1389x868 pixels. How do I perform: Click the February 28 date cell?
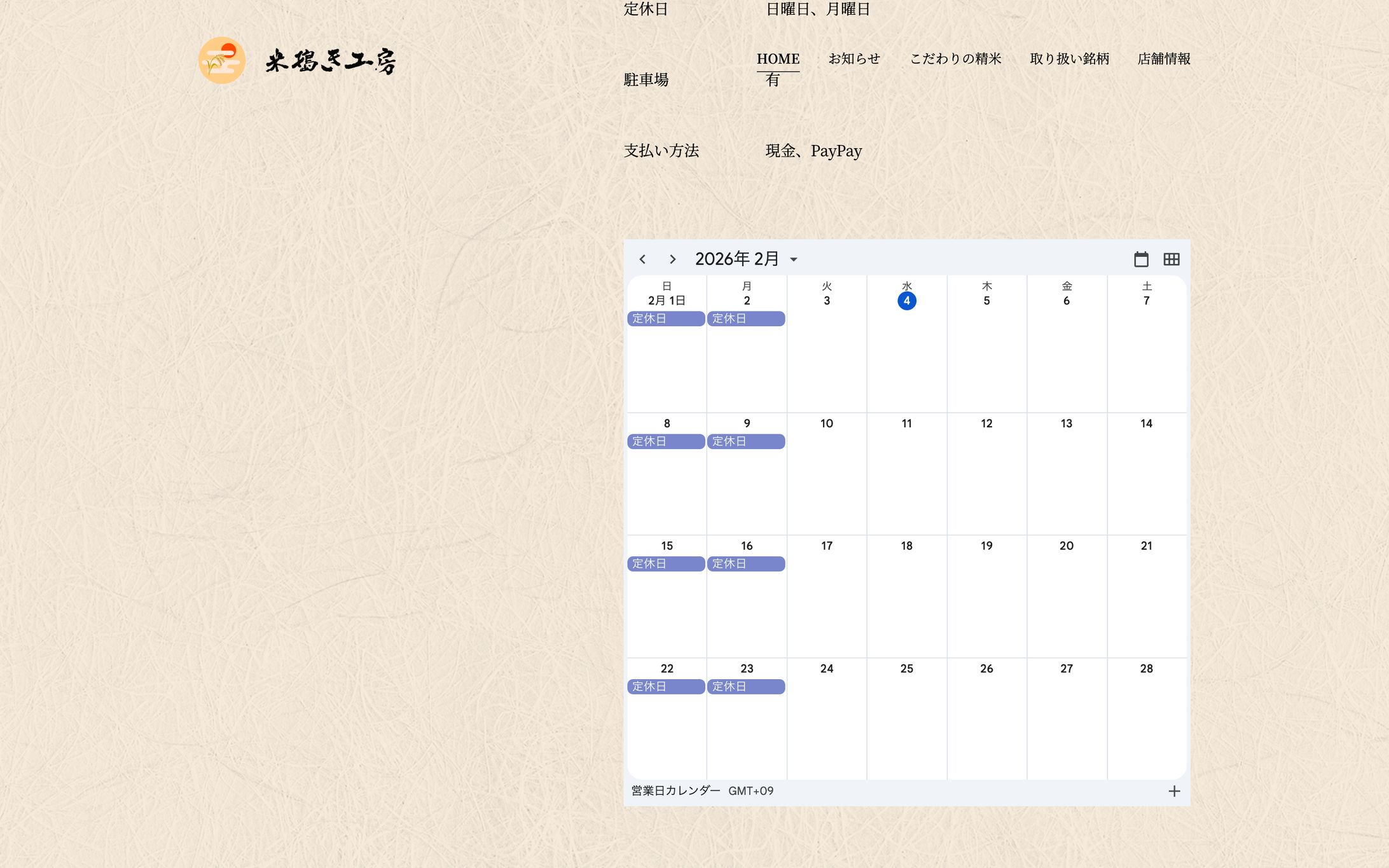[x=1146, y=669]
